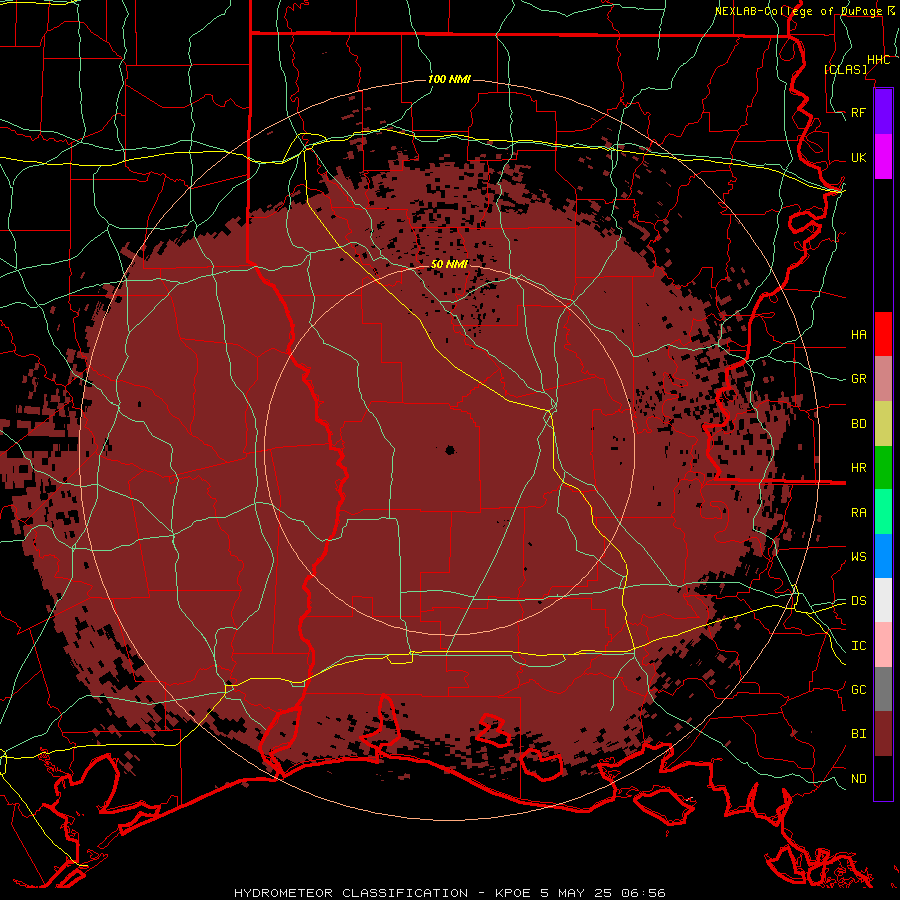Click the DS white legend swatch
Image resolution: width=900 pixels, height=900 pixels.
883,600
